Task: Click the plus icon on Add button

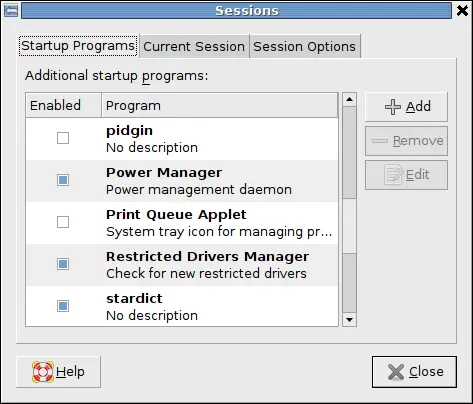Action: click(x=393, y=107)
